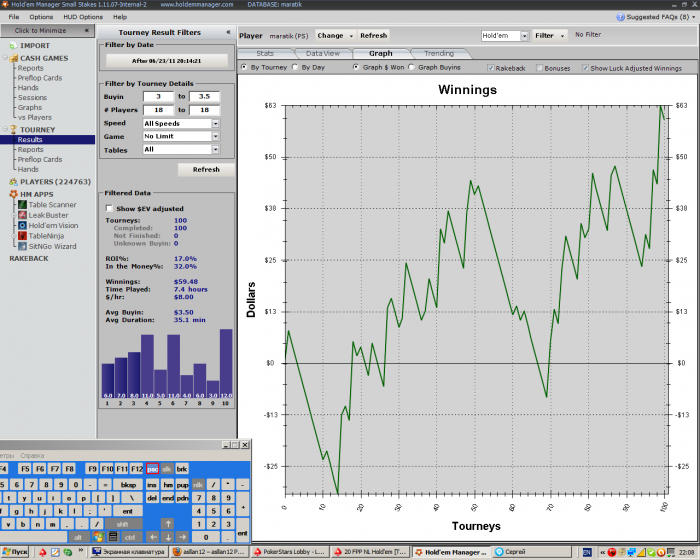Open the SitNGo Wizard app
The height and width of the screenshot is (560, 700).
[52, 245]
